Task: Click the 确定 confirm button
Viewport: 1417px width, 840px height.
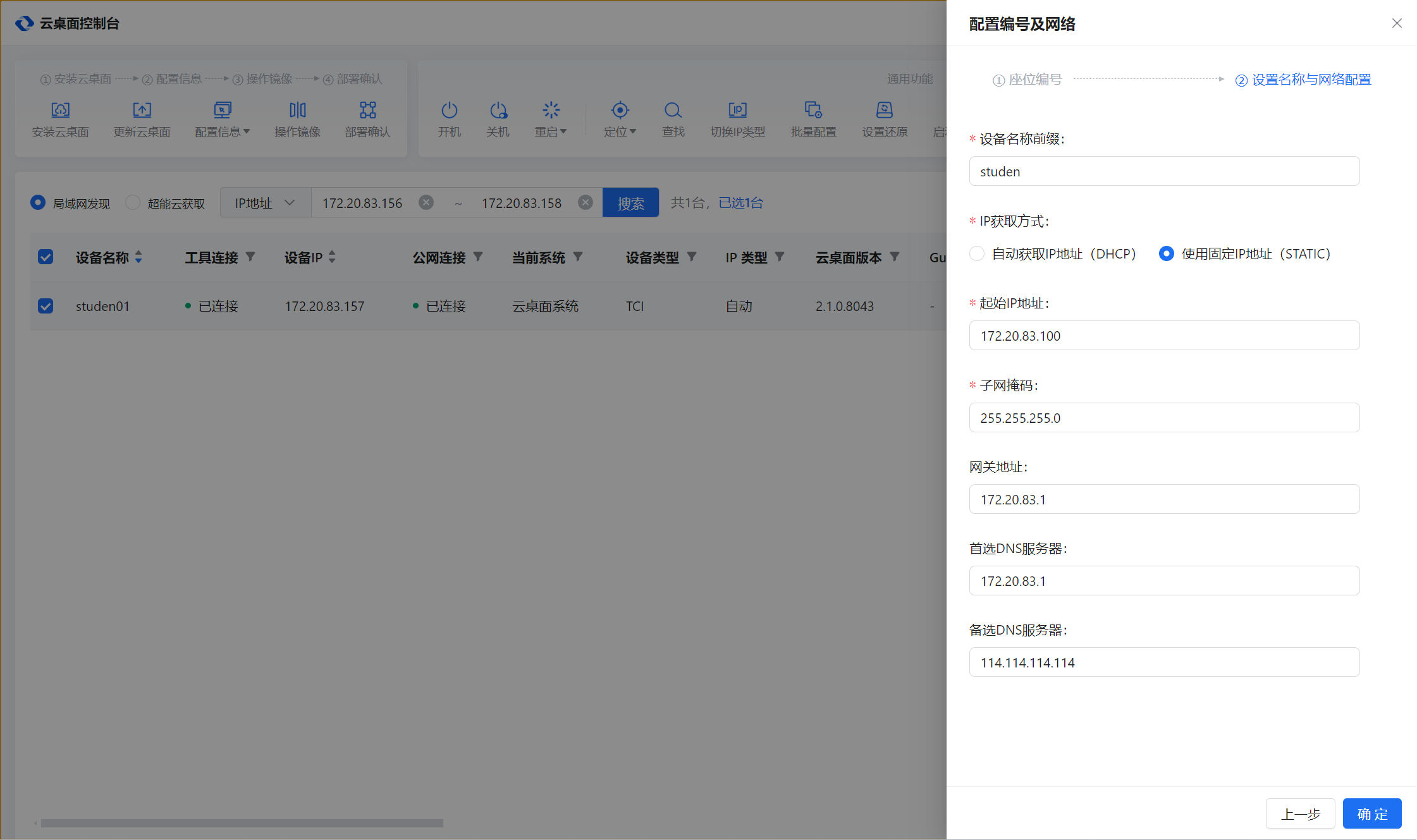Action: tap(1371, 813)
